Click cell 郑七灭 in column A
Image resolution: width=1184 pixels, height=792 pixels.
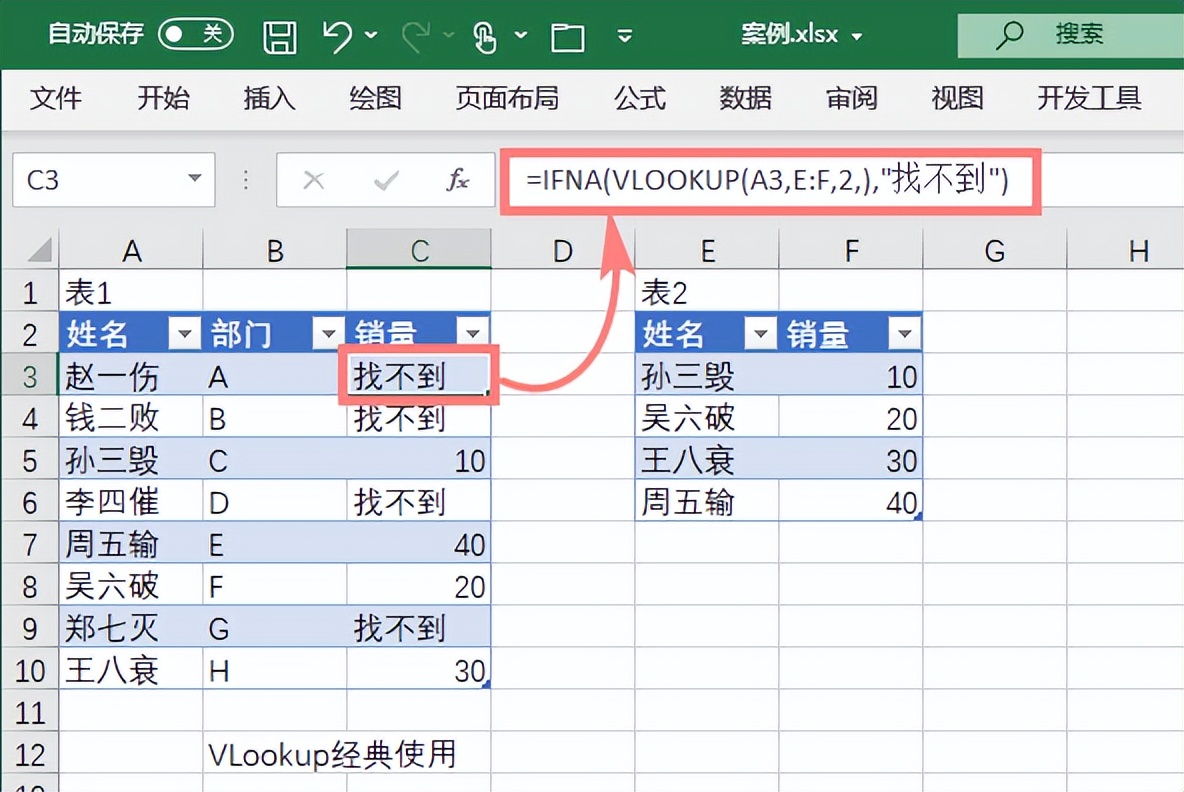[x=131, y=628]
